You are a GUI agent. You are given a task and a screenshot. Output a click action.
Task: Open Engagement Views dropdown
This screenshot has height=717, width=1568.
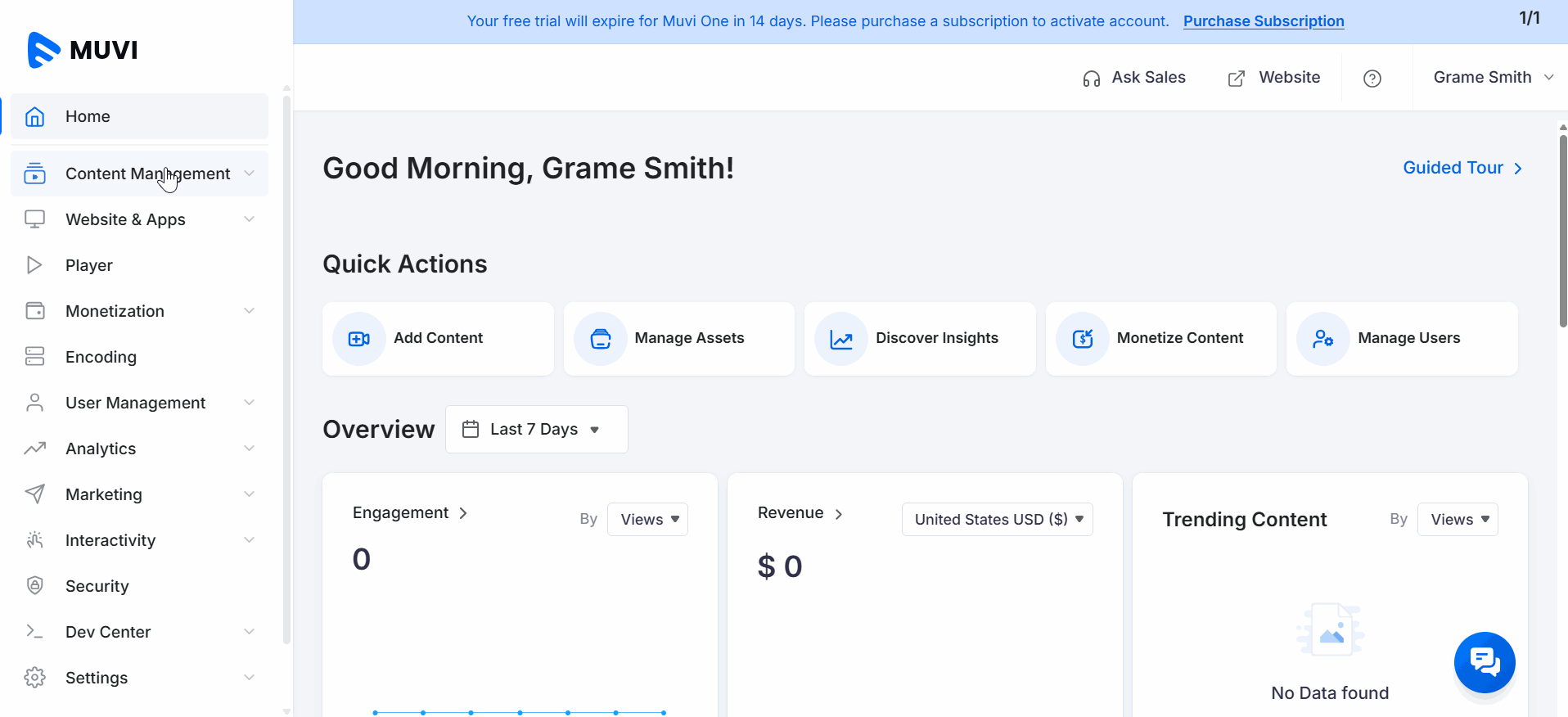click(x=647, y=520)
